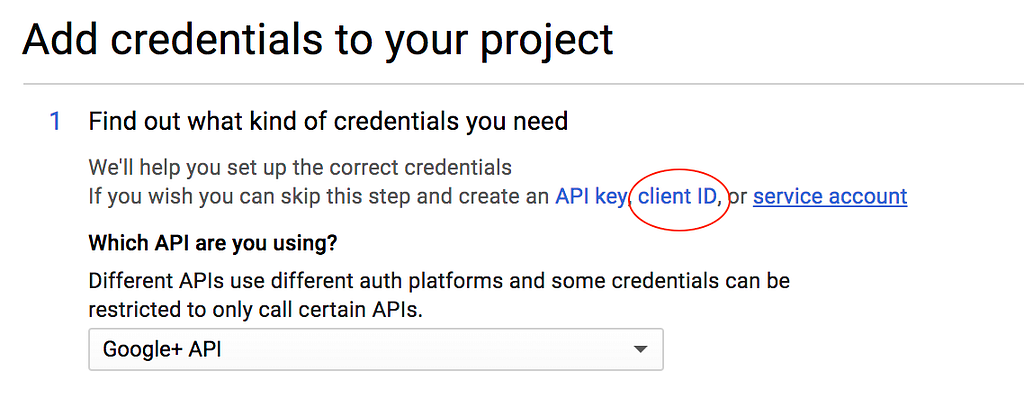Screen dimensions: 1024x409
Task: Click the word "or" before service account
Action: coord(737,197)
